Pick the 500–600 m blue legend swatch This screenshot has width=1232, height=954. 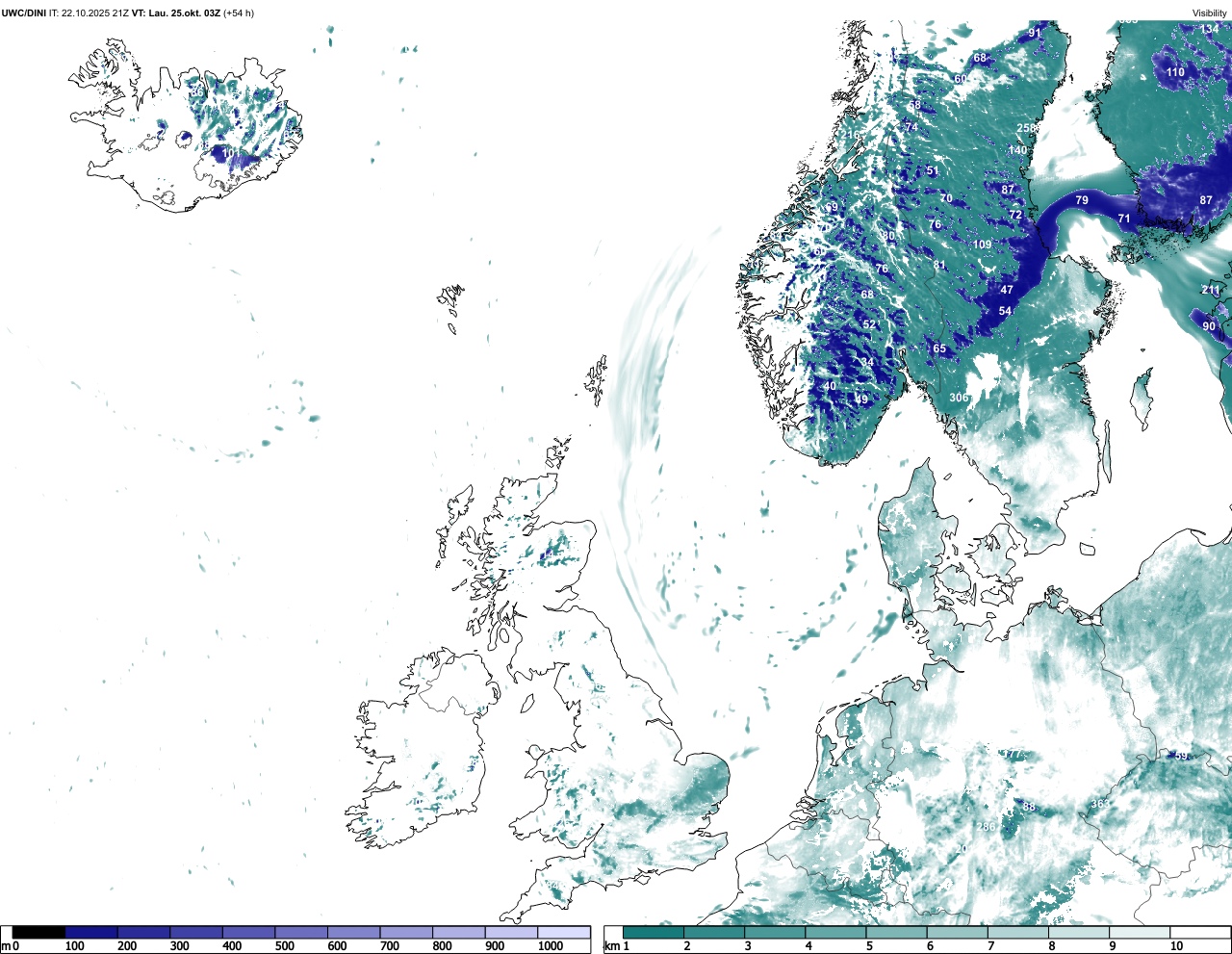tap(300, 932)
